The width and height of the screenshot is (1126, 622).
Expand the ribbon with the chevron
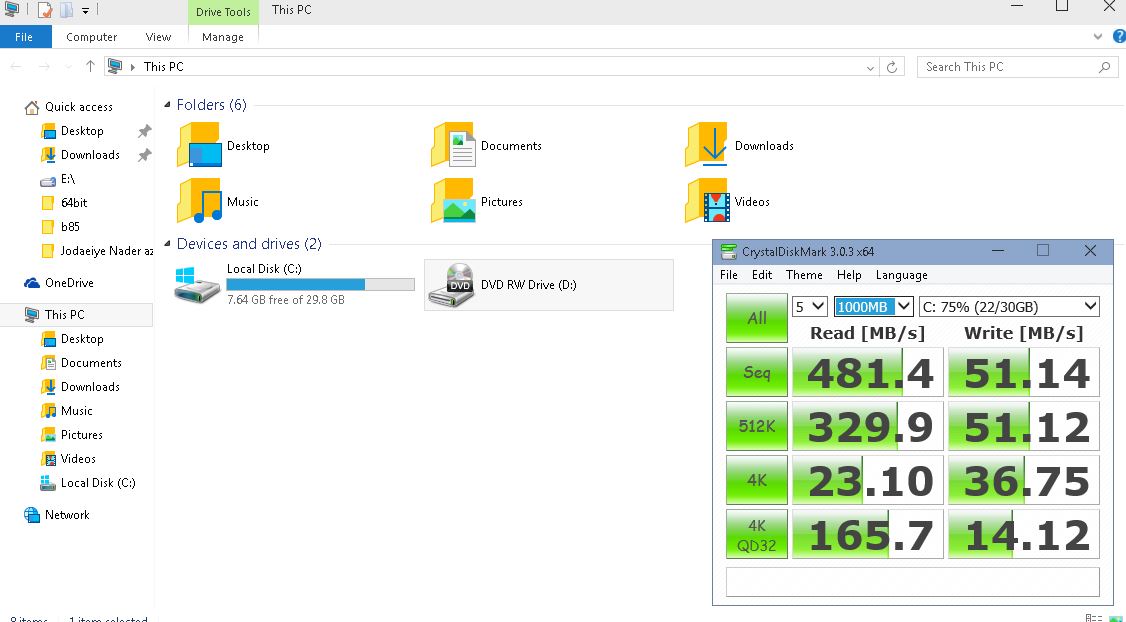click(x=1097, y=37)
